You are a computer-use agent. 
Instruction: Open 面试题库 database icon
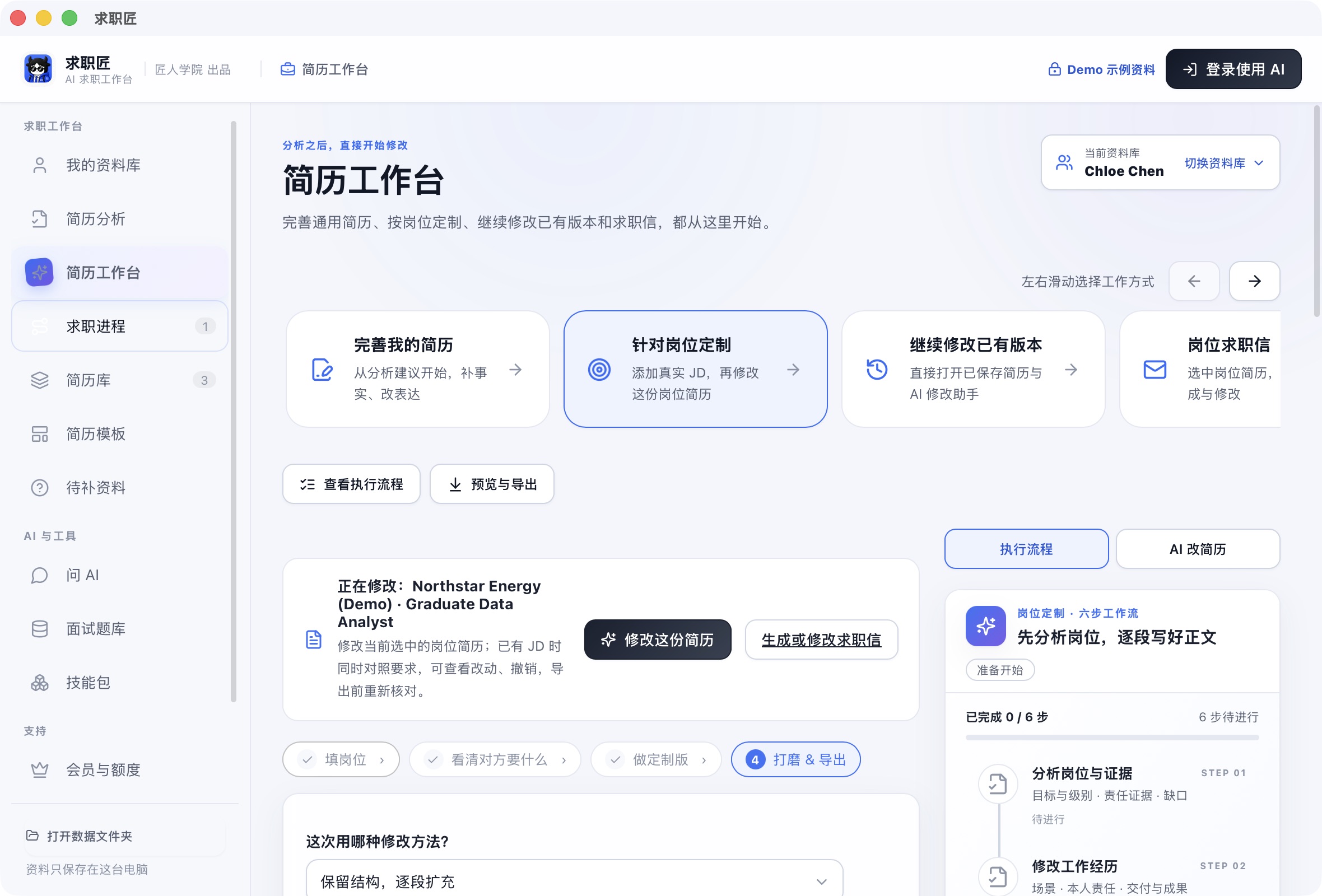point(39,629)
